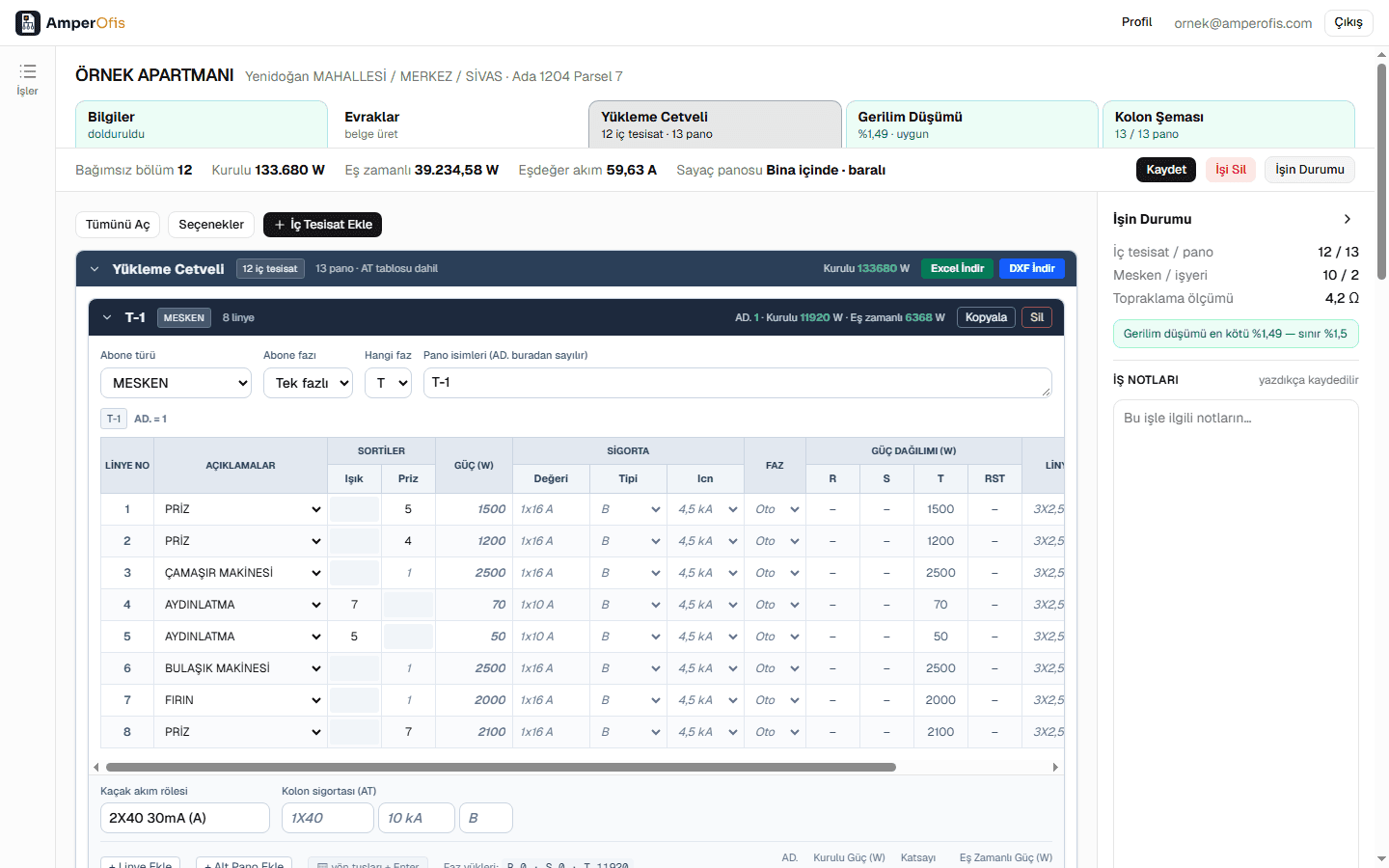The image size is (1389, 868).
Task: Save with the Kaydet button
Action: (x=1166, y=170)
